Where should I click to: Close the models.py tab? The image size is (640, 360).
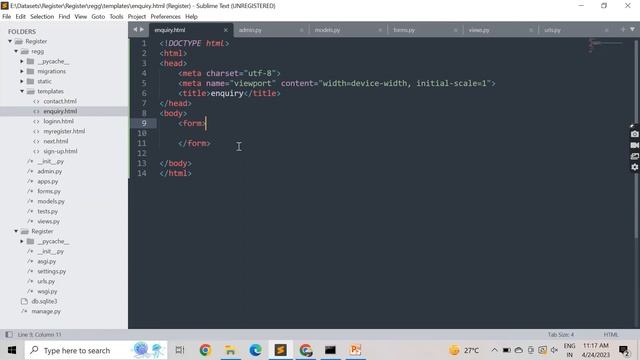tap(380, 30)
